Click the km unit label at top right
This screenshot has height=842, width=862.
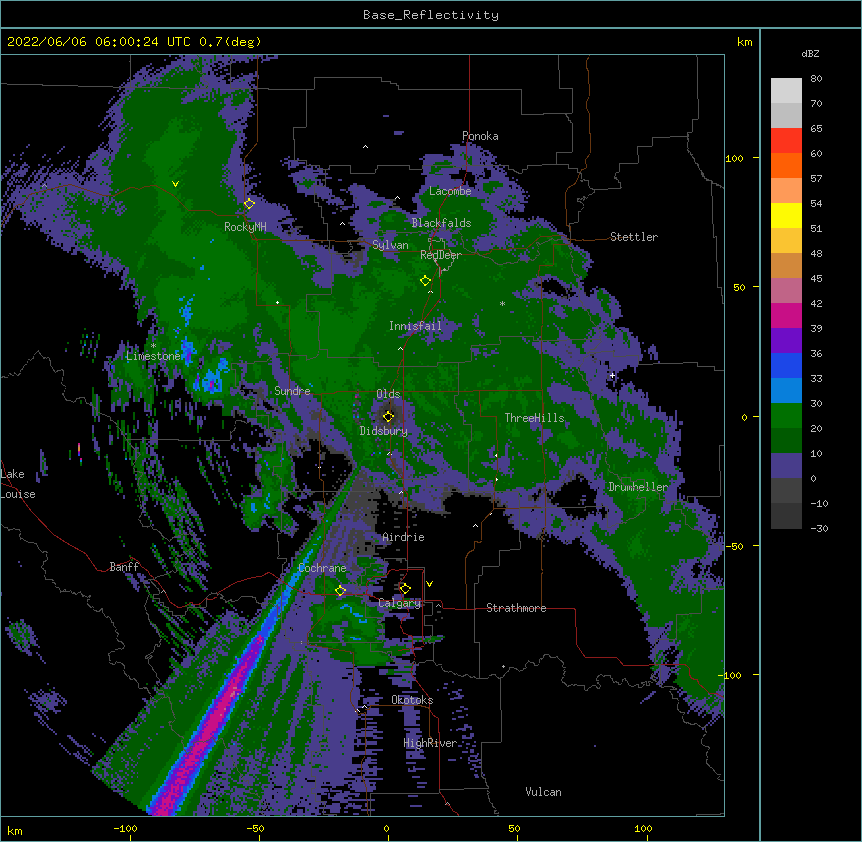click(744, 42)
